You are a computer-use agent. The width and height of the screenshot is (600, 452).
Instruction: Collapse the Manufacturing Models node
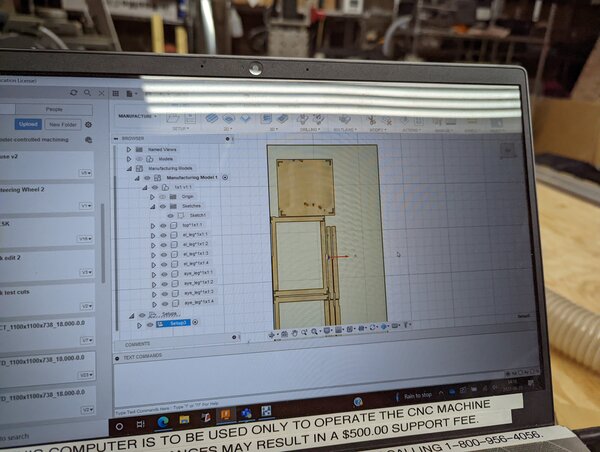click(129, 168)
